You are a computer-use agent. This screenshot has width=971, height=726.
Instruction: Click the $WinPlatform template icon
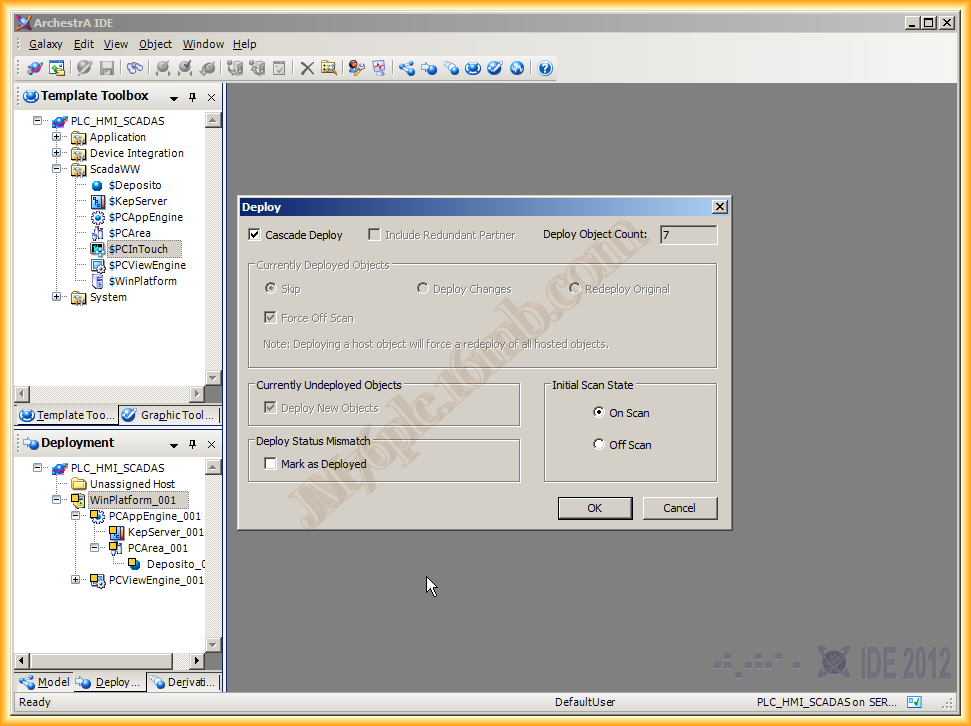[98, 281]
